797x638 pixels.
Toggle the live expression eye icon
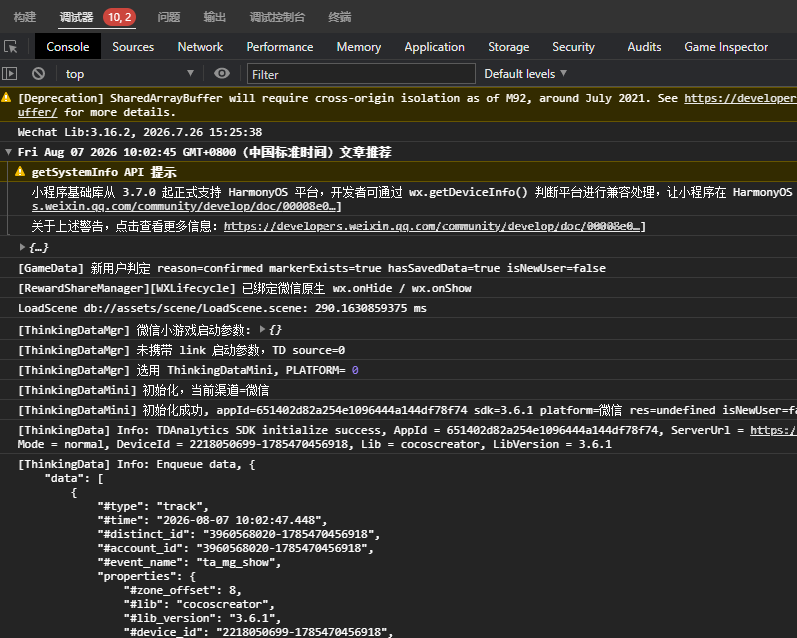pos(222,74)
